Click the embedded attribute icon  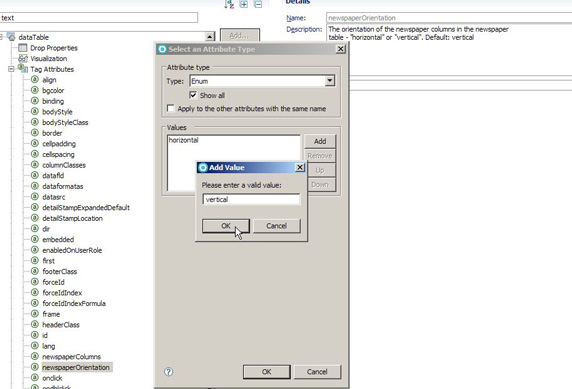(x=35, y=239)
